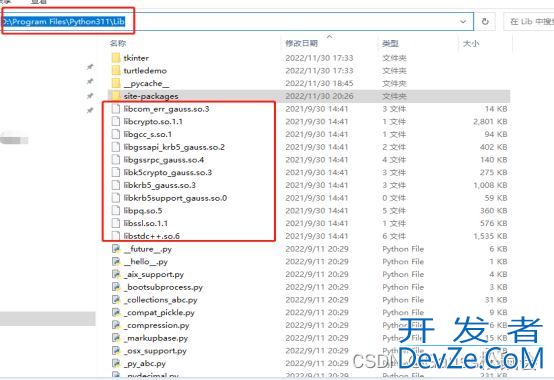
Task: Select the file name _compression.py
Action: coord(157,325)
